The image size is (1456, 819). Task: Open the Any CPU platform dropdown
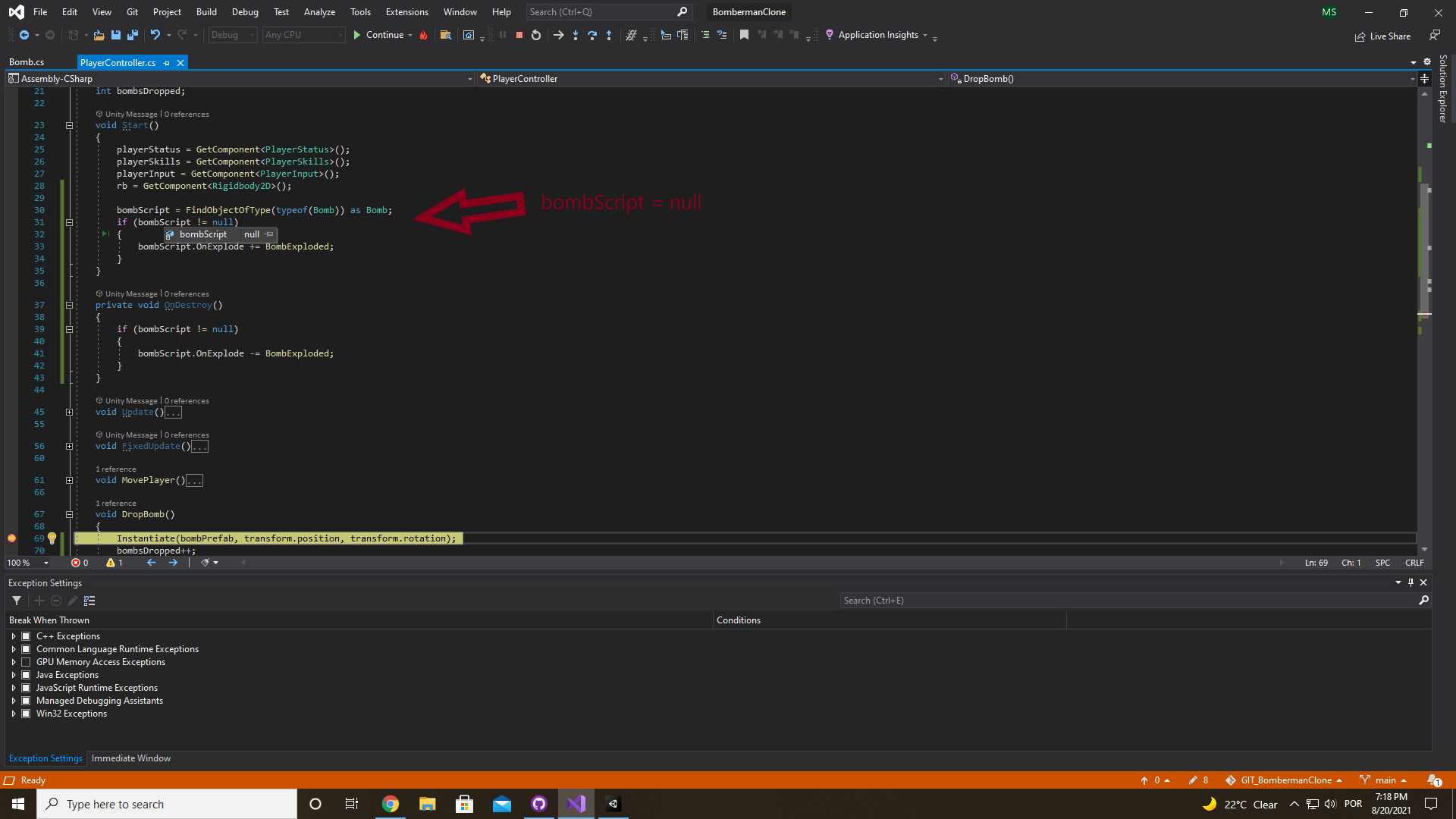point(303,35)
